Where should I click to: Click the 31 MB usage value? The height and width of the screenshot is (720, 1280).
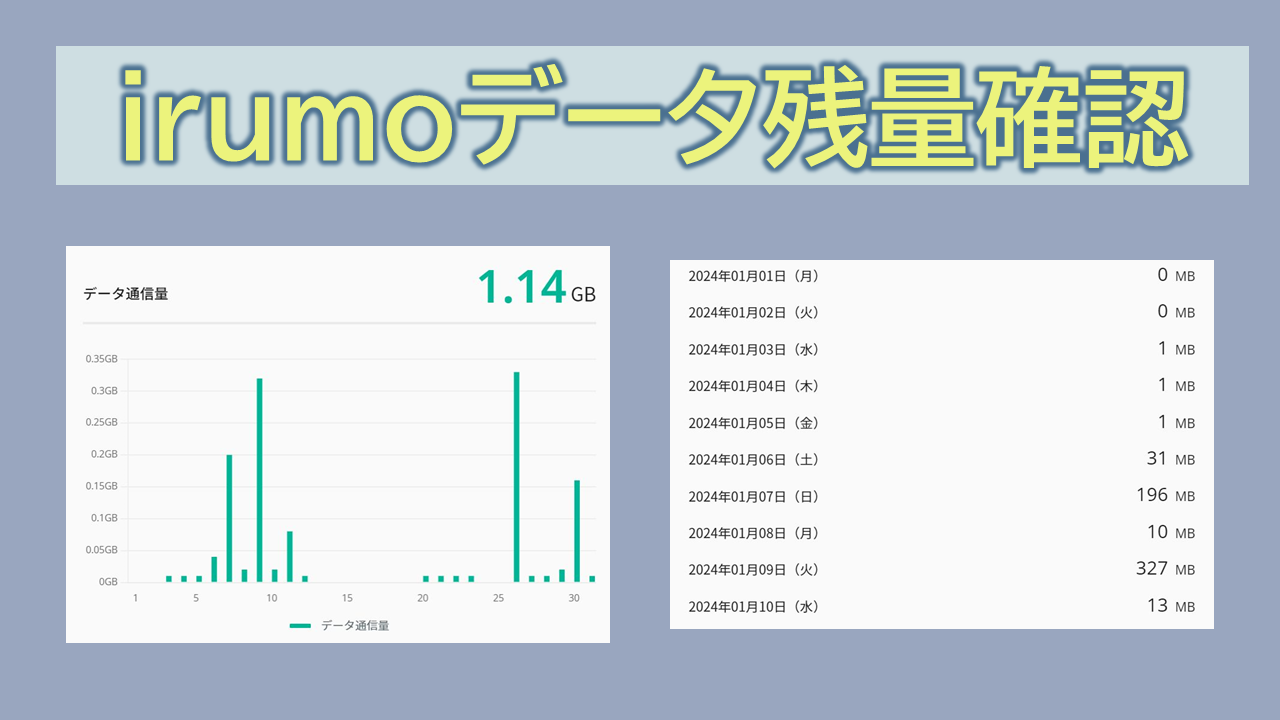[x=1171, y=459]
